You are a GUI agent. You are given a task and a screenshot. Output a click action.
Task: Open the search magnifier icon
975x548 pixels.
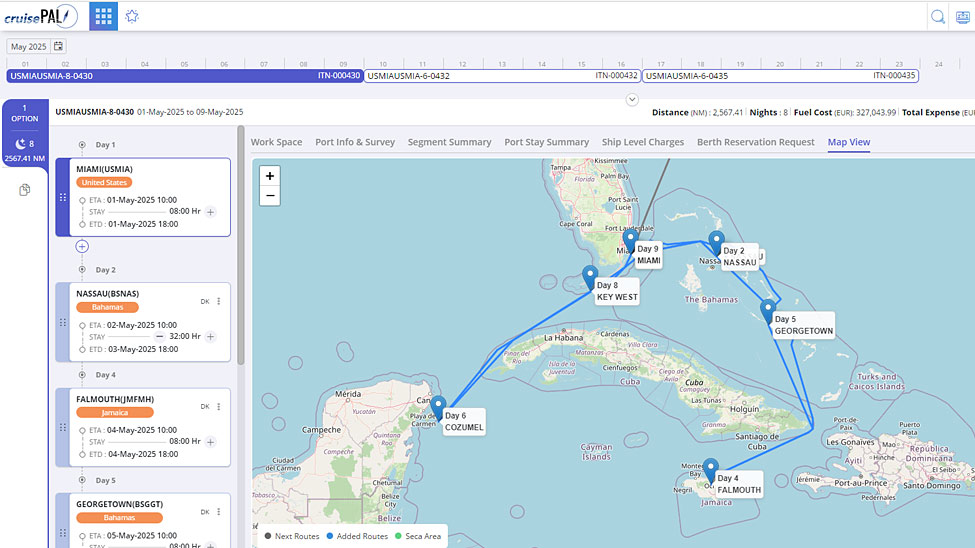(x=938, y=16)
